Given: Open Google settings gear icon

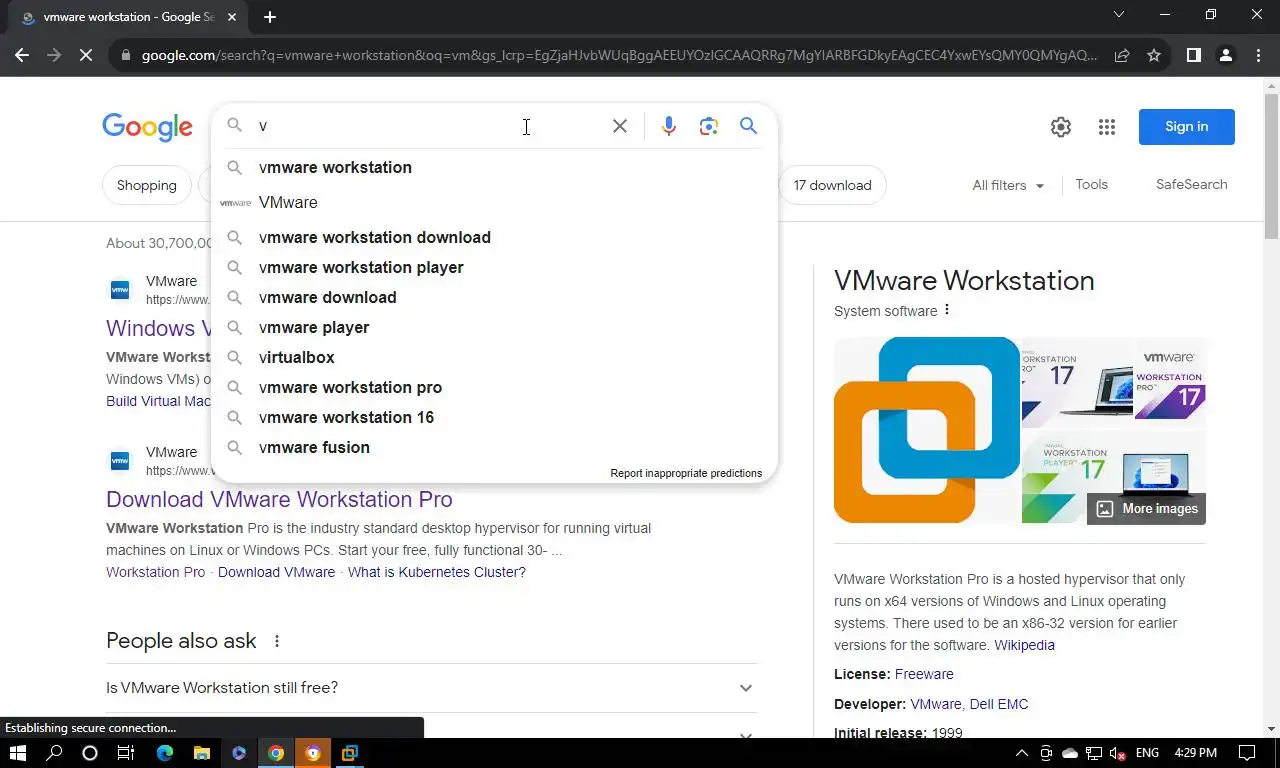Looking at the screenshot, I should click(1061, 127).
